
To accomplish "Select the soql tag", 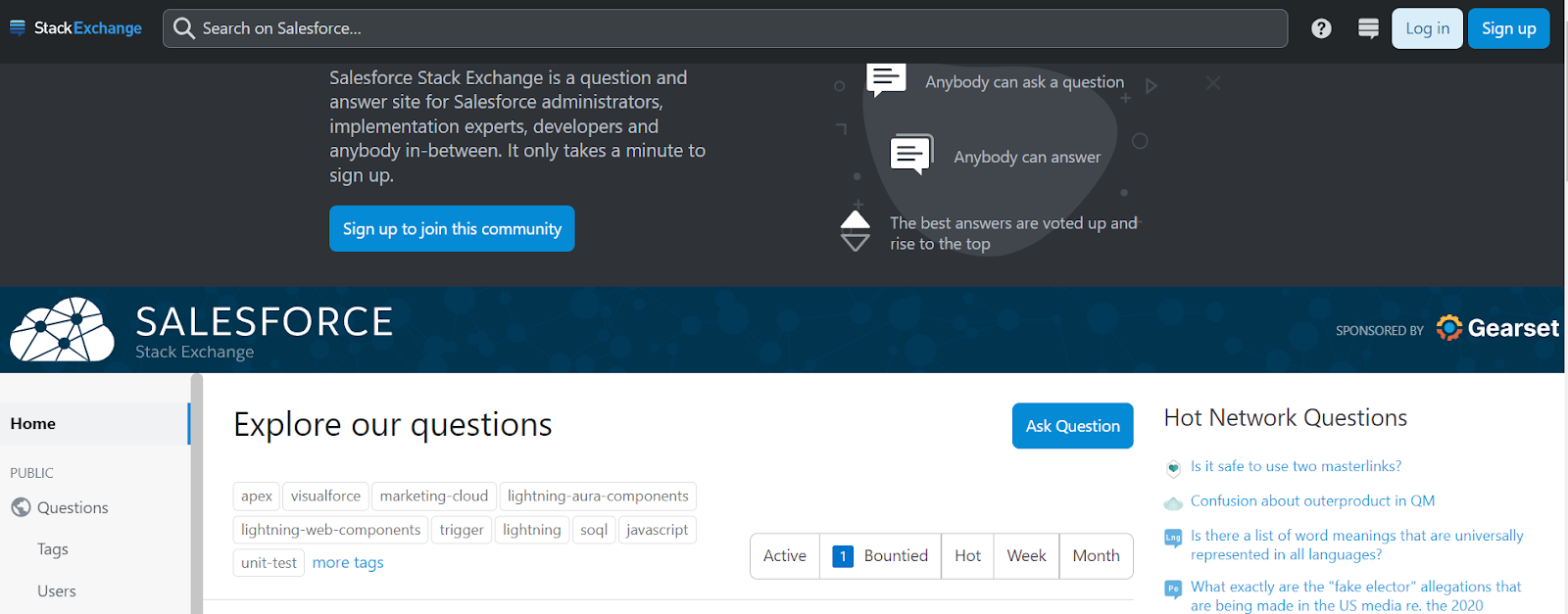I will [x=594, y=530].
